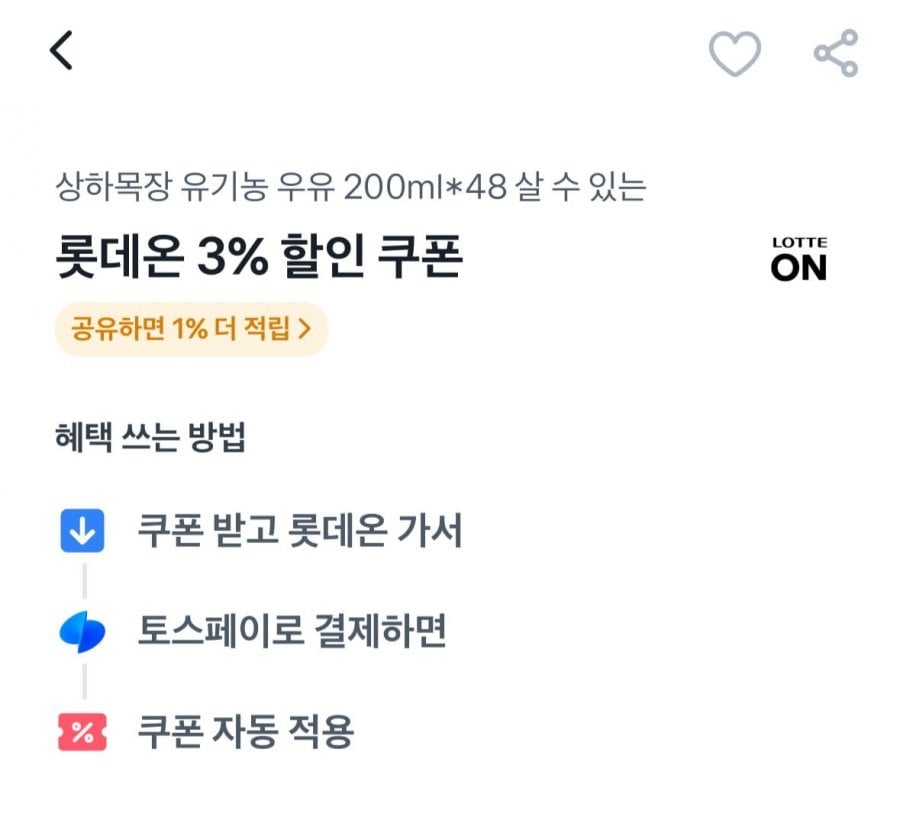The image size is (900, 823).
Task: Tap the blue download arrow icon
Action: point(82,532)
